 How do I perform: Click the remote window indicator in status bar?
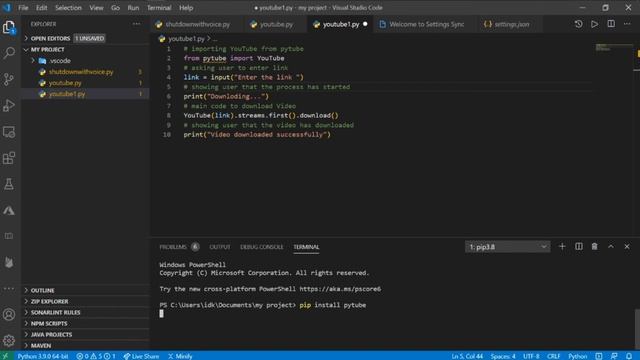[x=6, y=356]
